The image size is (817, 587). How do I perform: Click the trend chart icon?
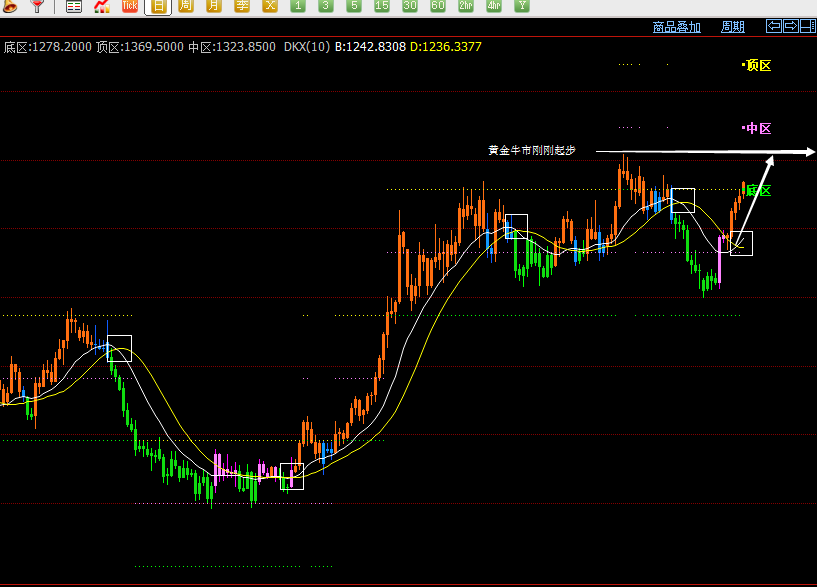pyautogui.click(x=102, y=6)
